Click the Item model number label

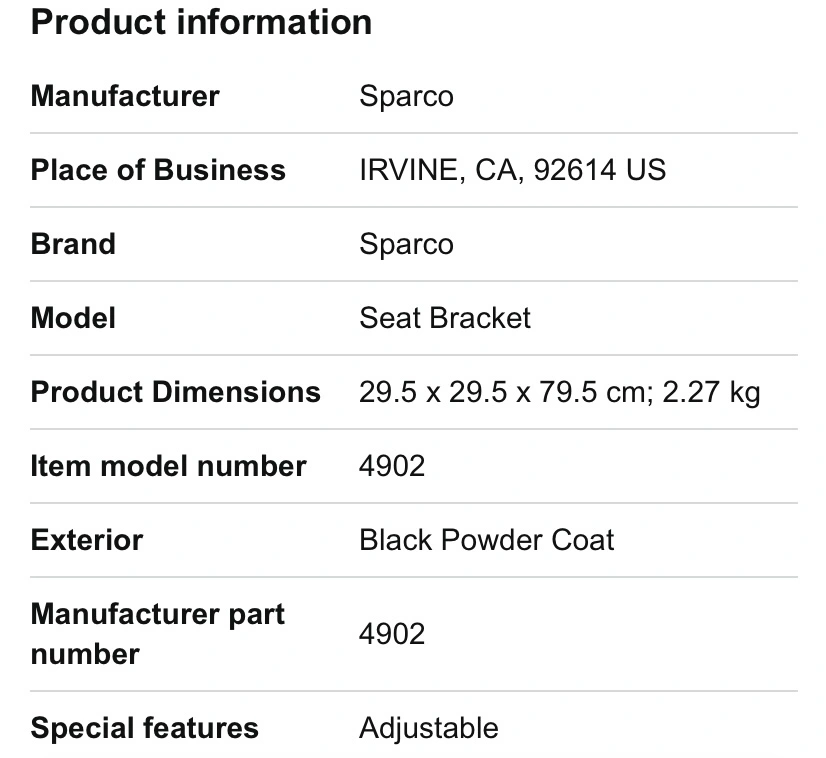168,466
